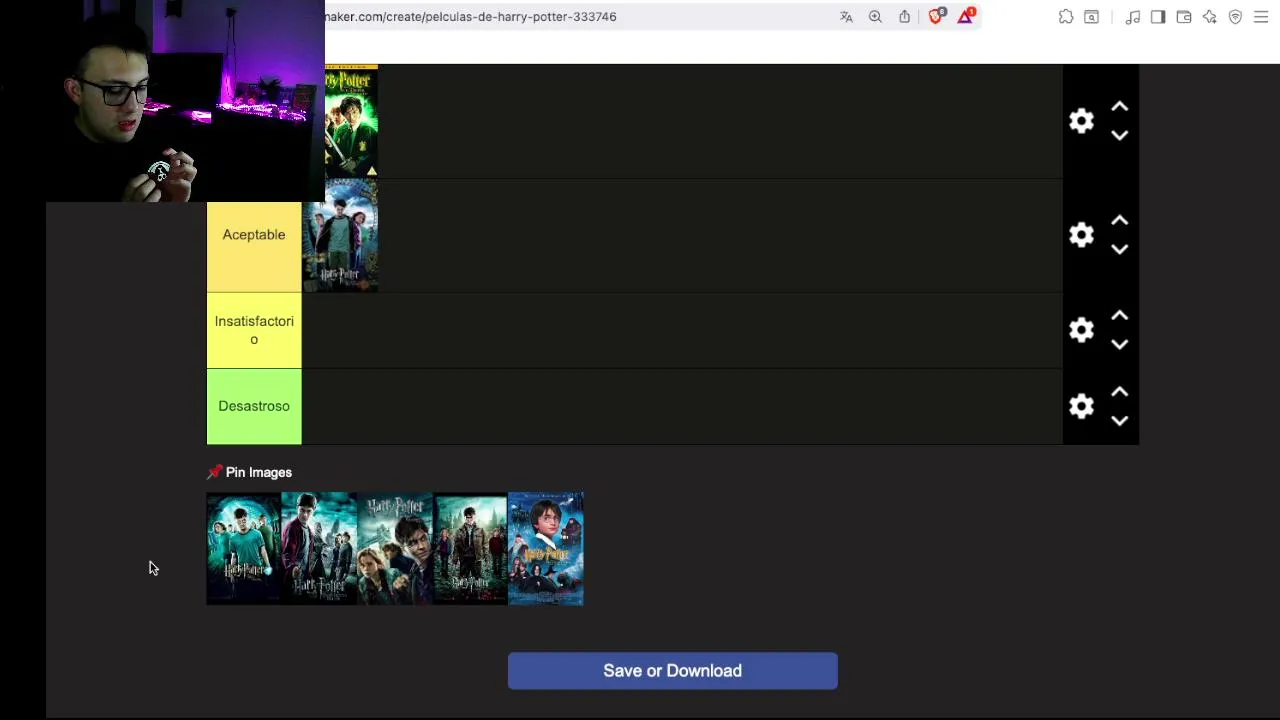Click the Brave VPN shield icon
This screenshot has height=720, width=1280.
1235,17
